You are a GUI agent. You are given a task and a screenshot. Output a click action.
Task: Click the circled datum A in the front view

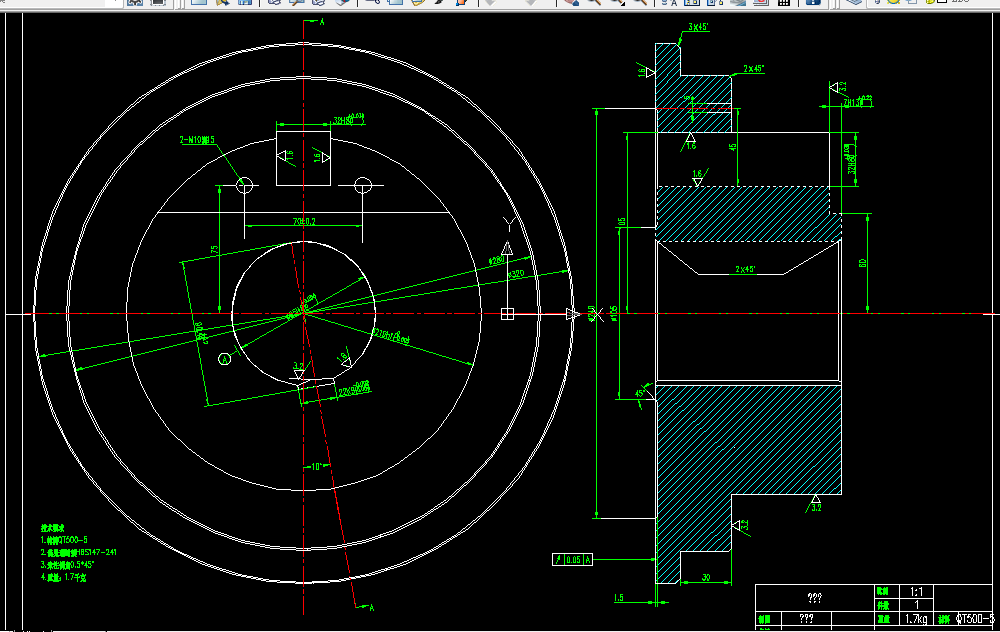pyautogui.click(x=224, y=360)
